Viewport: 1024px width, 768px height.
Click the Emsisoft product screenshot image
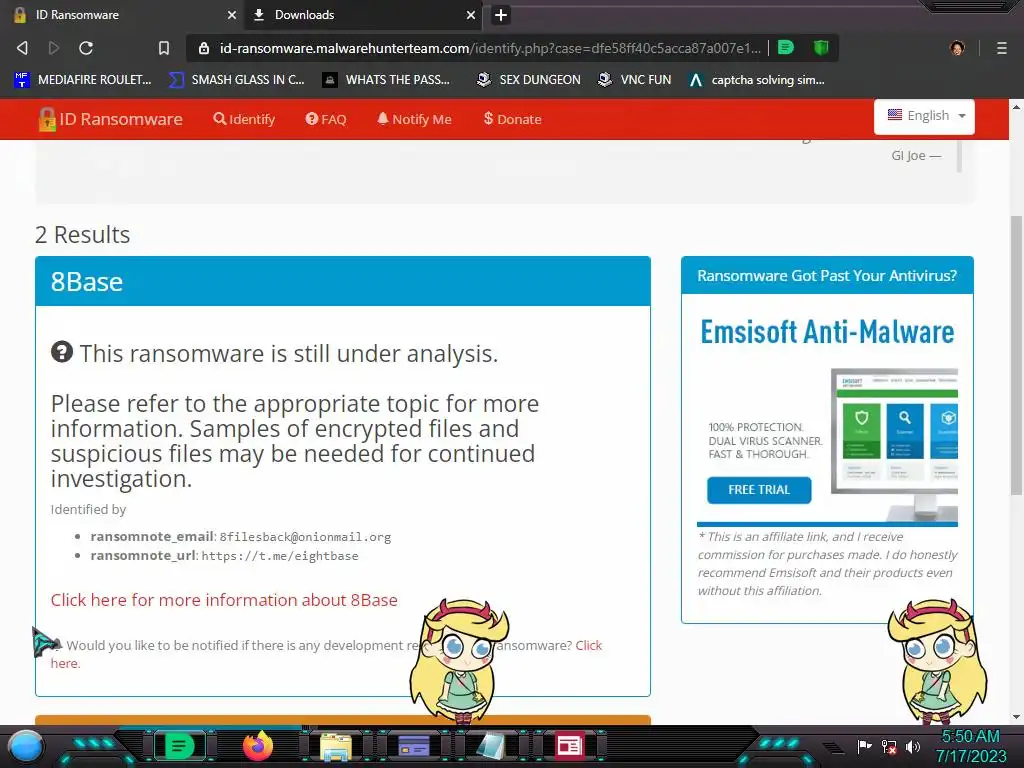tap(894, 443)
